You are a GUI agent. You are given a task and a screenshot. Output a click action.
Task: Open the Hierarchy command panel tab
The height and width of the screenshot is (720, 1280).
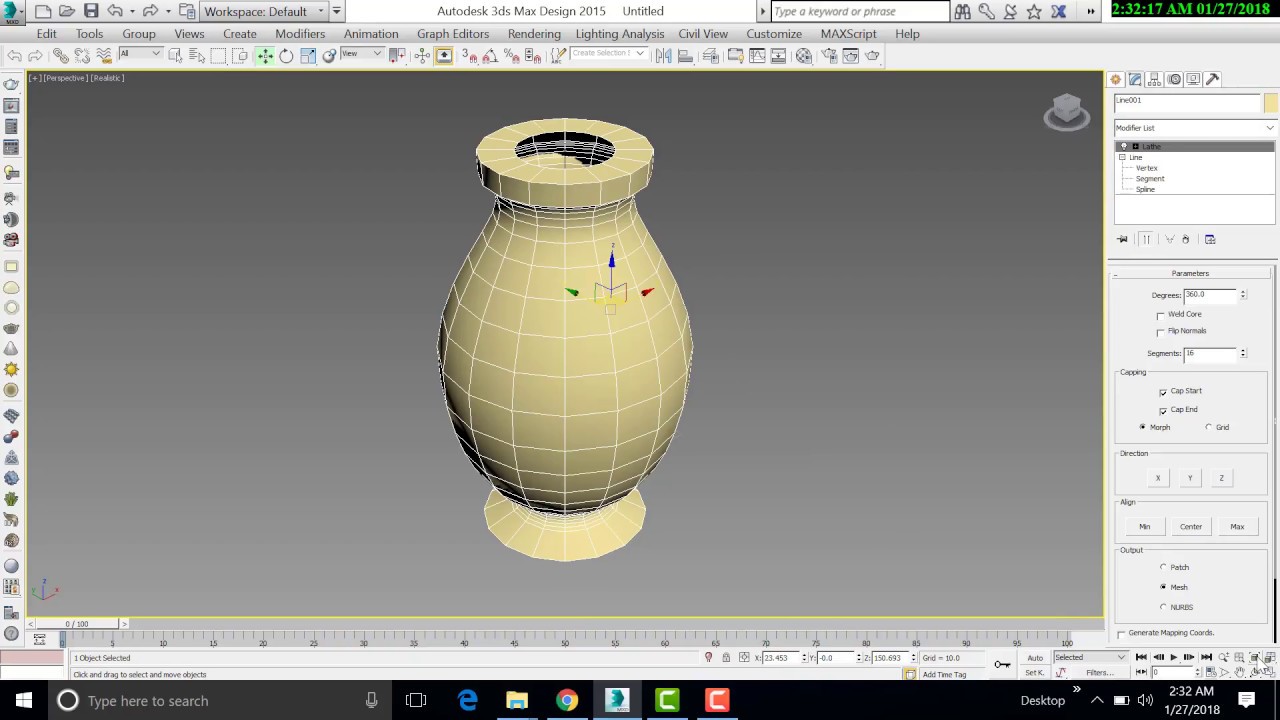pyautogui.click(x=1154, y=80)
